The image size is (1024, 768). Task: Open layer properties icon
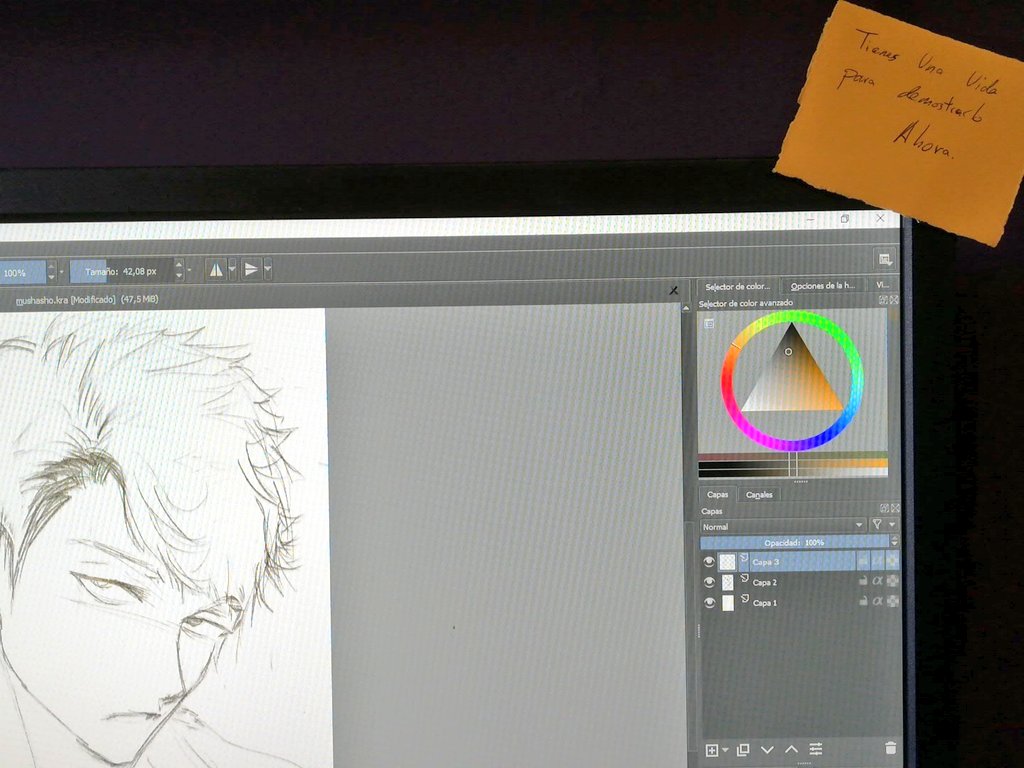tap(816, 749)
